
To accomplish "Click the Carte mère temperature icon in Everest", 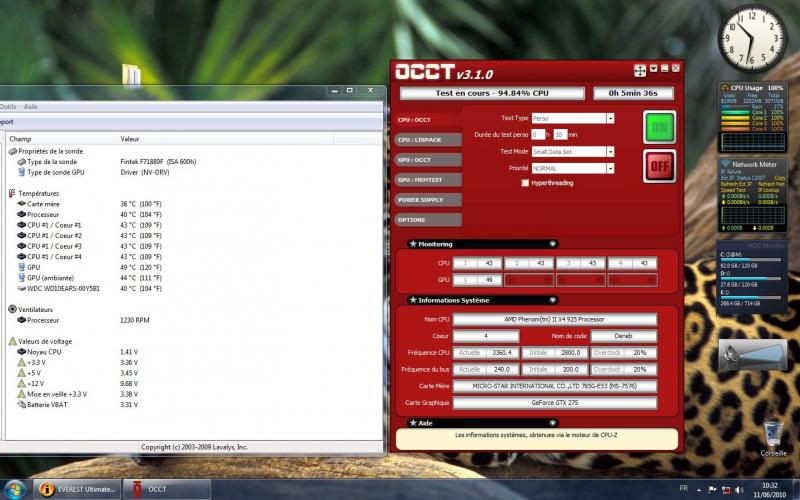I will (21, 204).
